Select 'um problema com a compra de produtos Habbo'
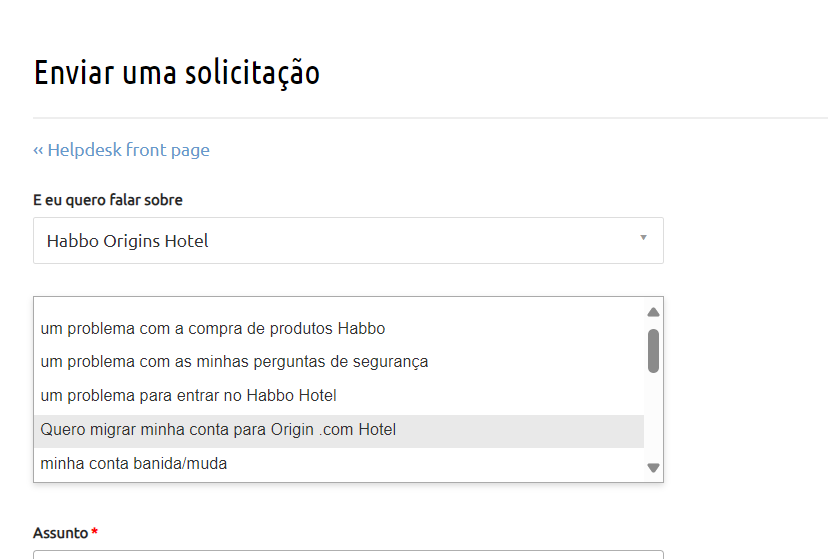This screenshot has width=828, height=559. pos(213,328)
